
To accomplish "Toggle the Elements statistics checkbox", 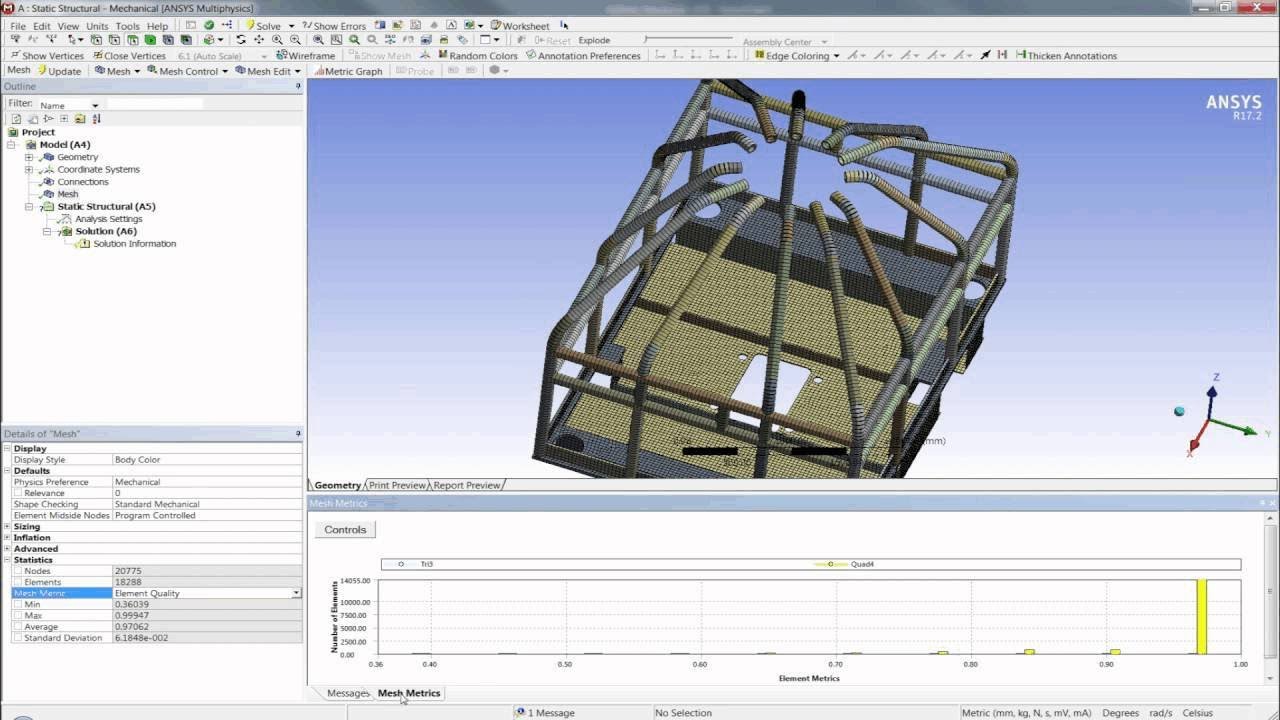I will pyautogui.click(x=17, y=582).
